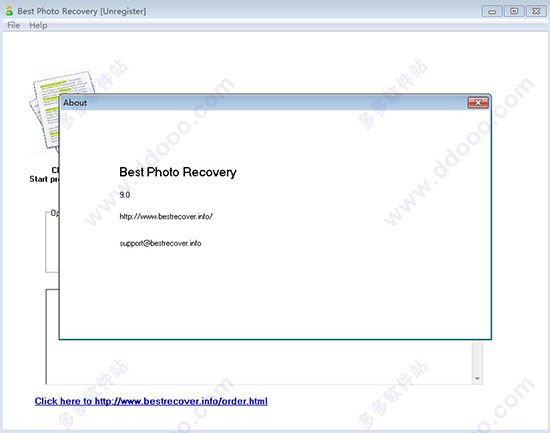550x433 pixels.
Task: Close the About dialog
Action: click(x=478, y=102)
